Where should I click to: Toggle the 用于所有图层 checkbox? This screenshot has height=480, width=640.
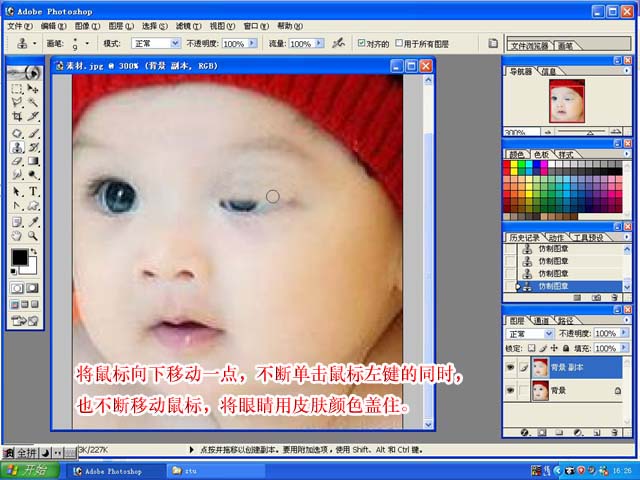click(399, 43)
